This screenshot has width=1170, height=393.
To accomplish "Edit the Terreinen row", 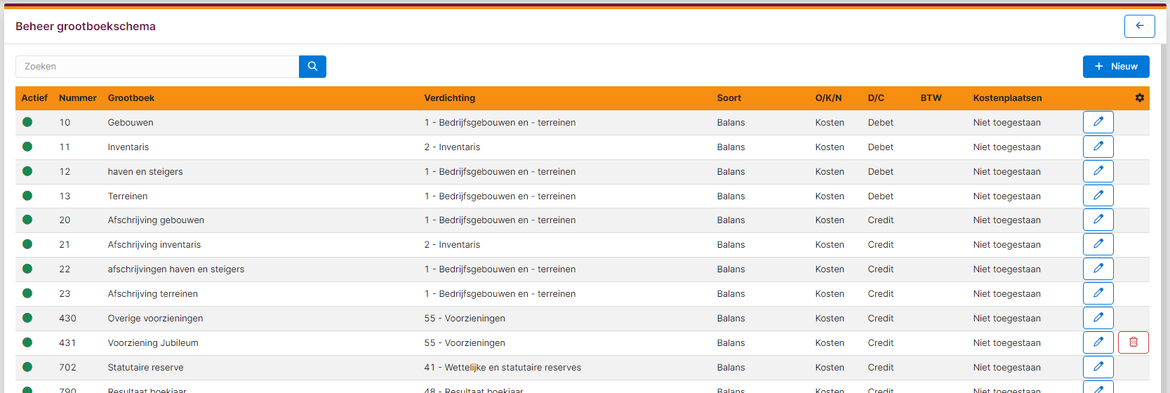I will click(1098, 195).
